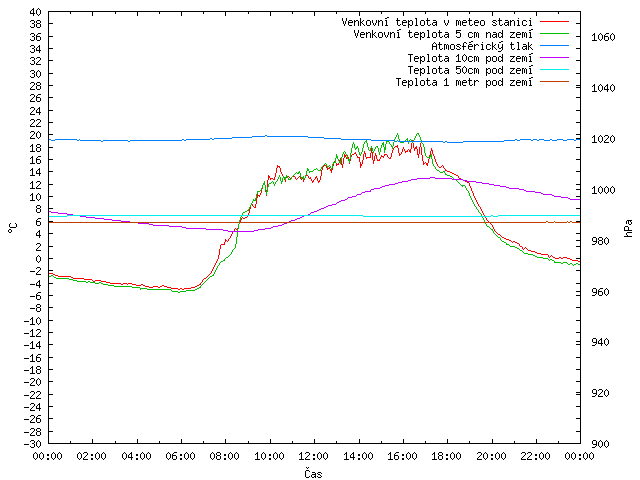640x480 pixels.
Task: Click the green legend line sample
Action: click(554, 33)
